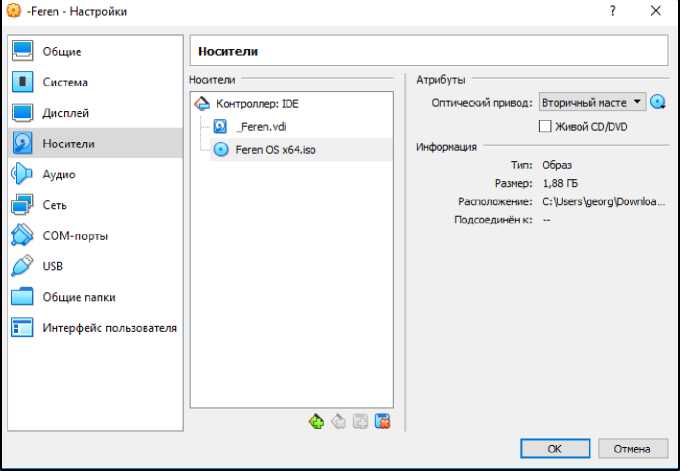680x471 pixels.
Task: Open the Оптический привод dropdown
Action: 592,102
